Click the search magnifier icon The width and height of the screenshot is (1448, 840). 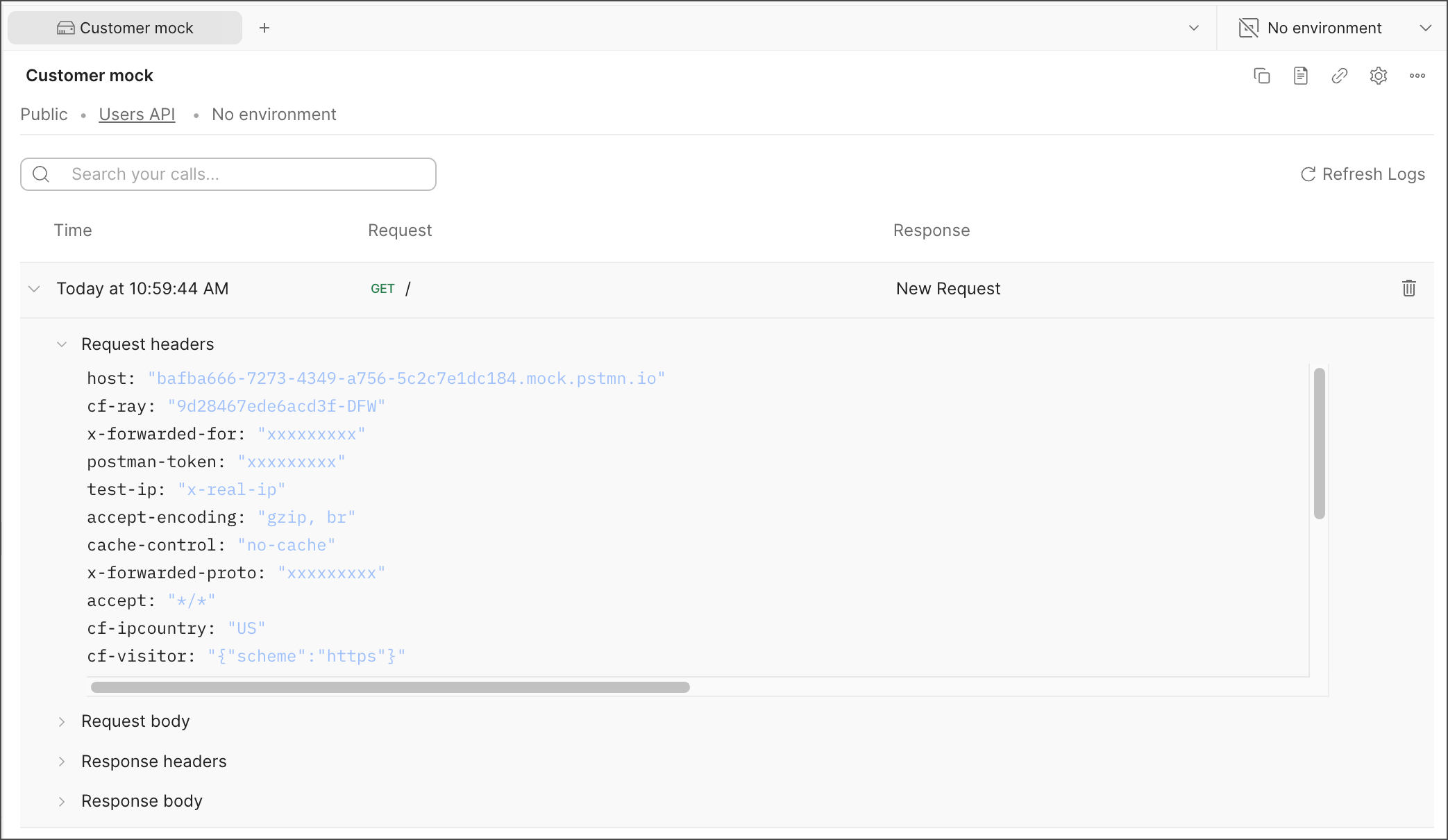41,174
